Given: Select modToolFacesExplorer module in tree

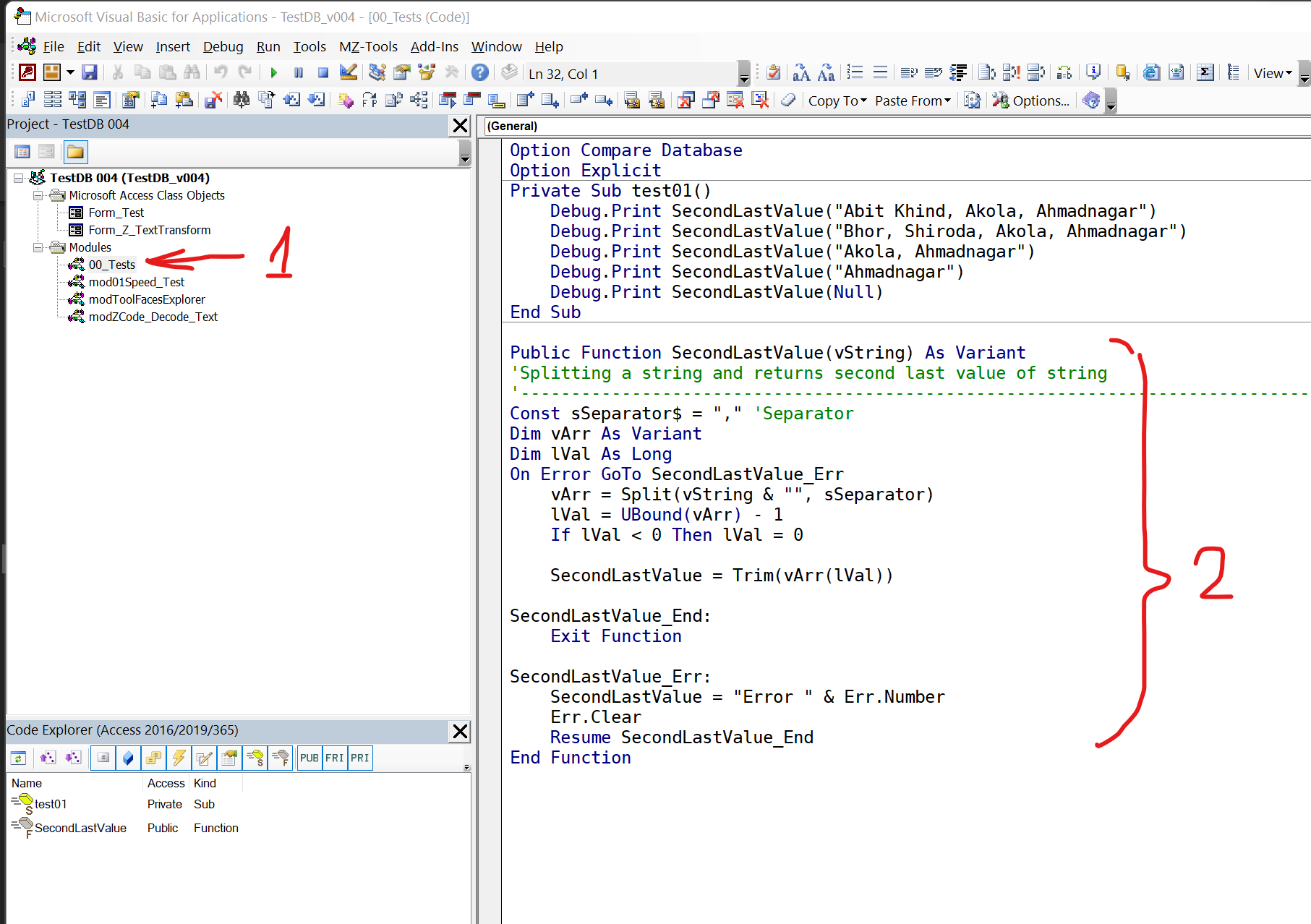Looking at the screenshot, I should click(147, 299).
